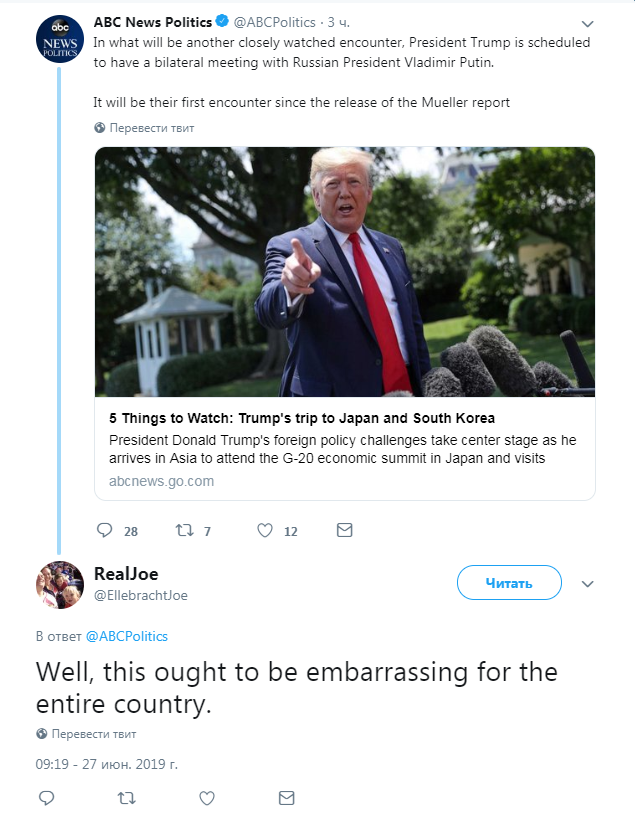This screenshot has height=834, width=635.
Task: Open the Trump photo in the article card
Action: pyautogui.click(x=345, y=272)
